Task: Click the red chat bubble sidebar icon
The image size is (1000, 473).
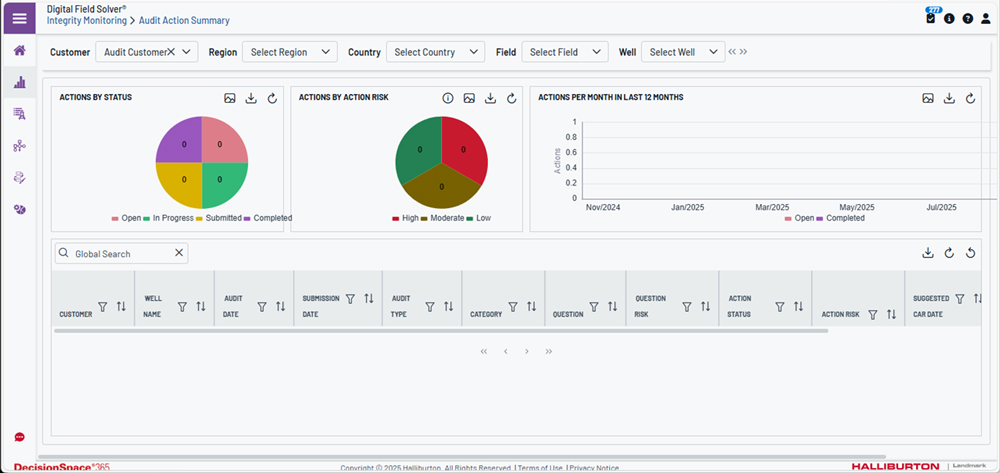Action: pyautogui.click(x=19, y=437)
